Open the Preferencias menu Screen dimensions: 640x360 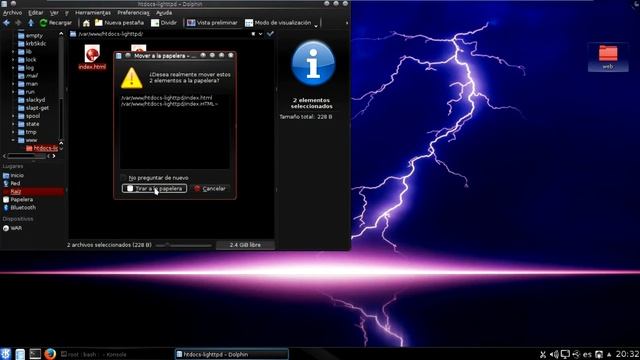(x=133, y=13)
